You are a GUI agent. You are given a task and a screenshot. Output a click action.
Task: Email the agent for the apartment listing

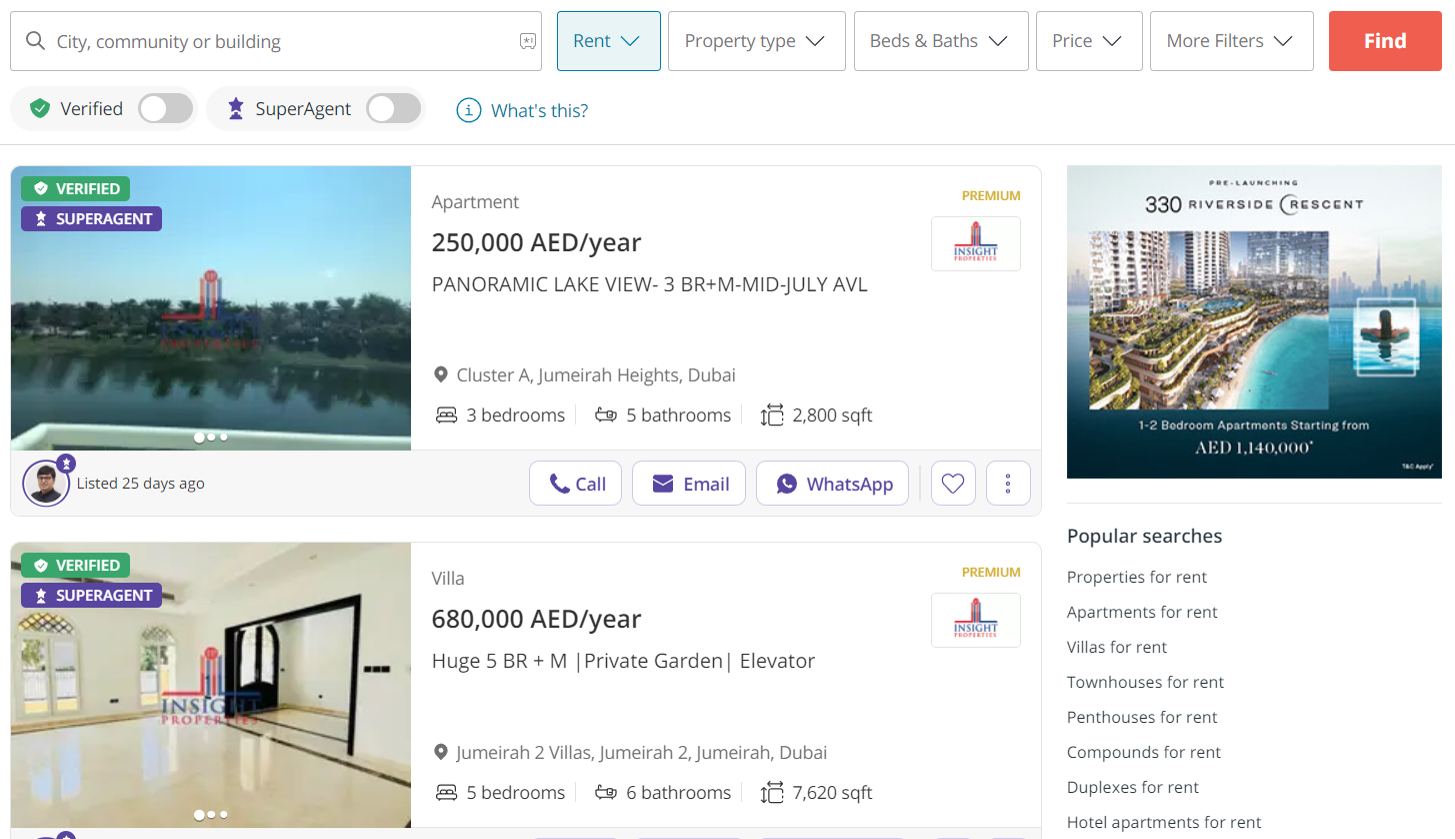pyautogui.click(x=689, y=484)
